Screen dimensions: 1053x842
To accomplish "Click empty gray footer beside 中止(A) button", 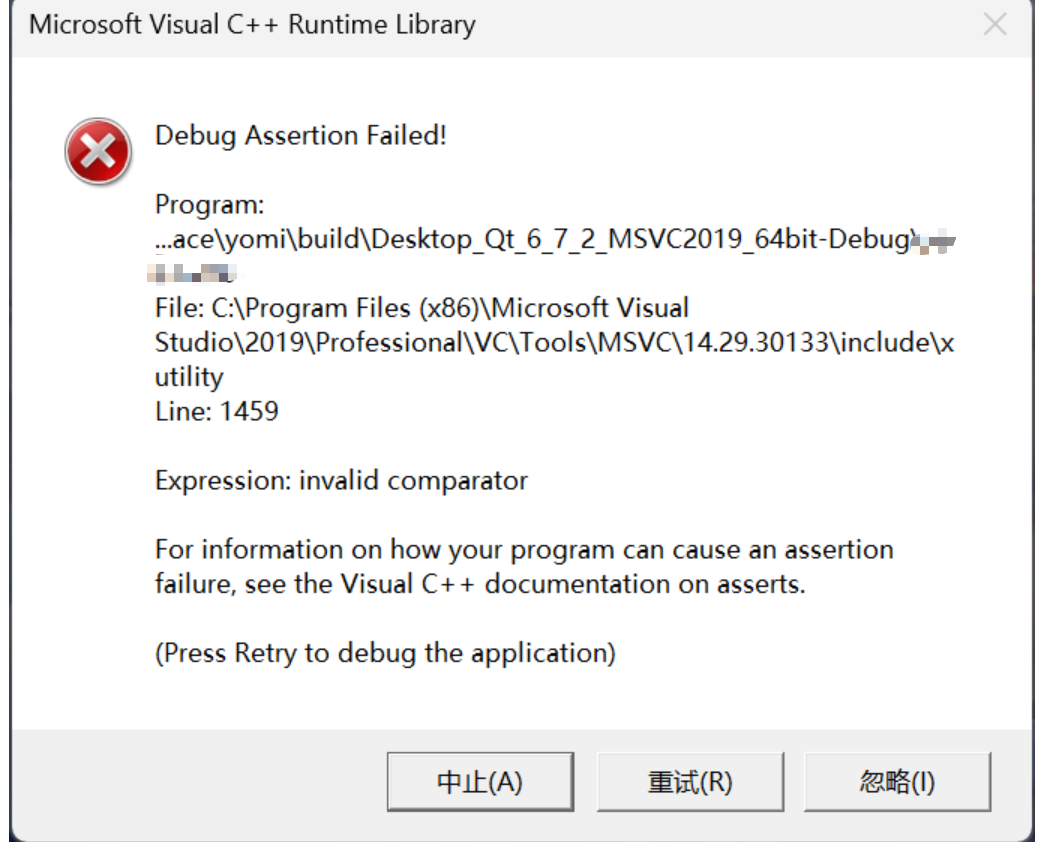I will 201,782.
